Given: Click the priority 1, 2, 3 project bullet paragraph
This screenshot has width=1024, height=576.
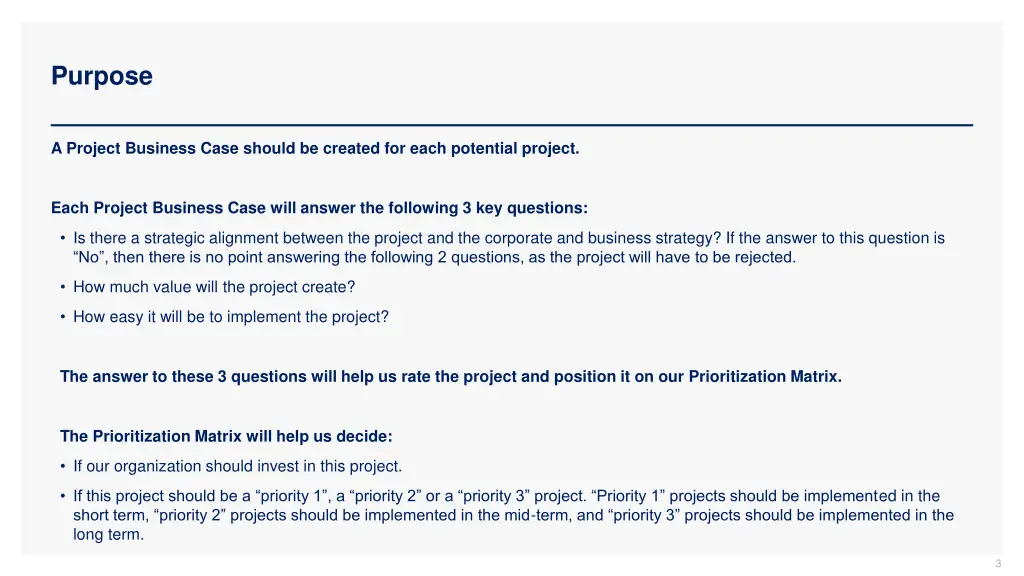Looking at the screenshot, I should tap(513, 515).
